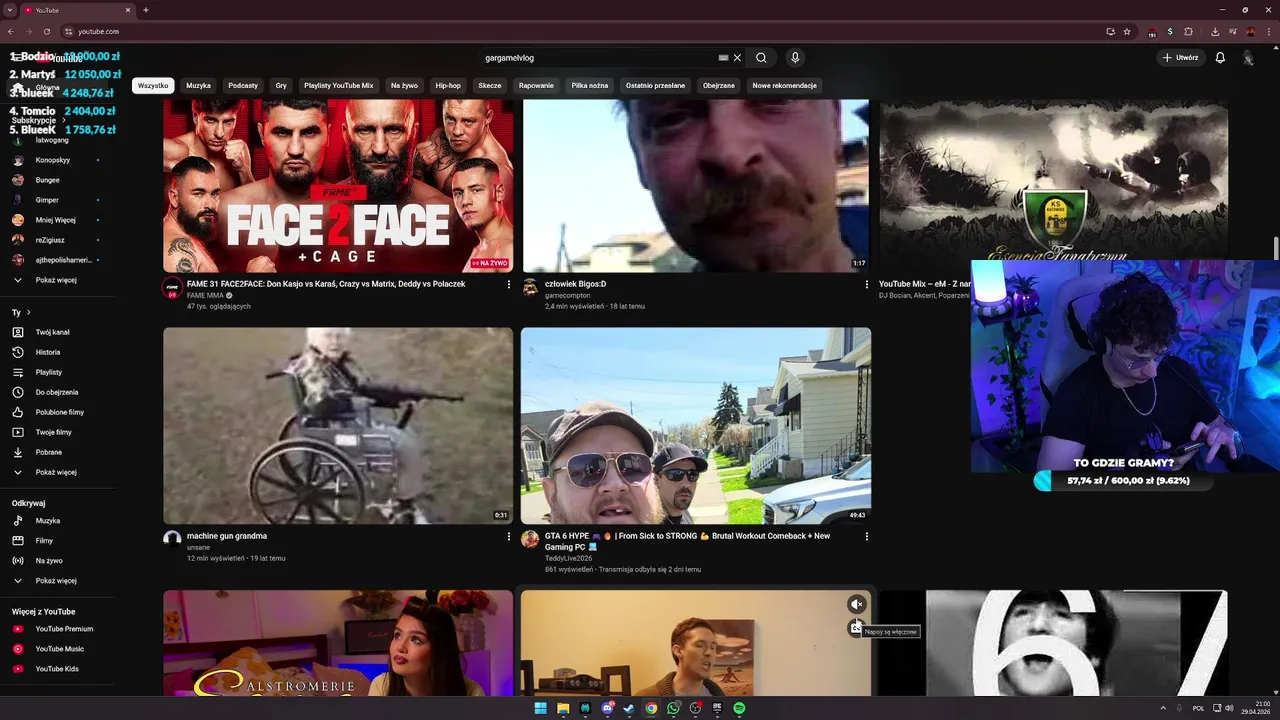Open the on-screen keyboard icon in search box
The height and width of the screenshot is (720, 1280).
click(723, 58)
